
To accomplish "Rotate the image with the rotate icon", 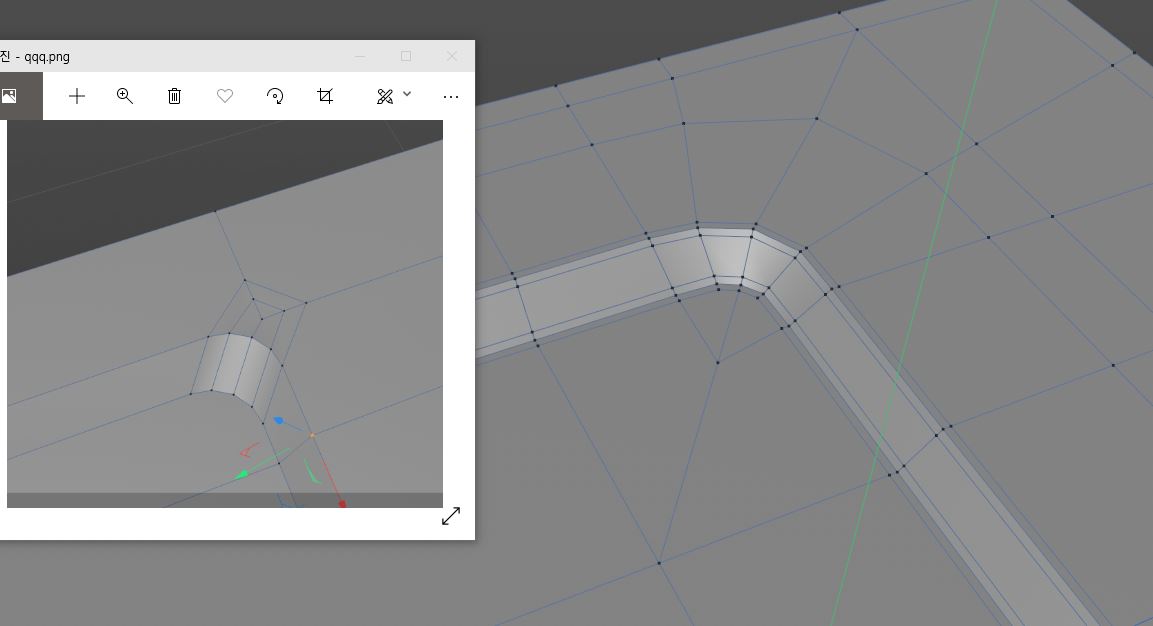I will pos(275,96).
